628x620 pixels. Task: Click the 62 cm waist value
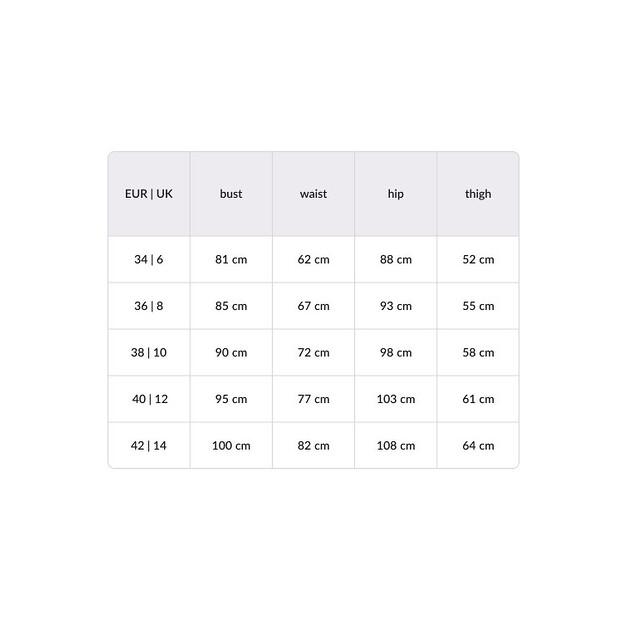coord(313,260)
